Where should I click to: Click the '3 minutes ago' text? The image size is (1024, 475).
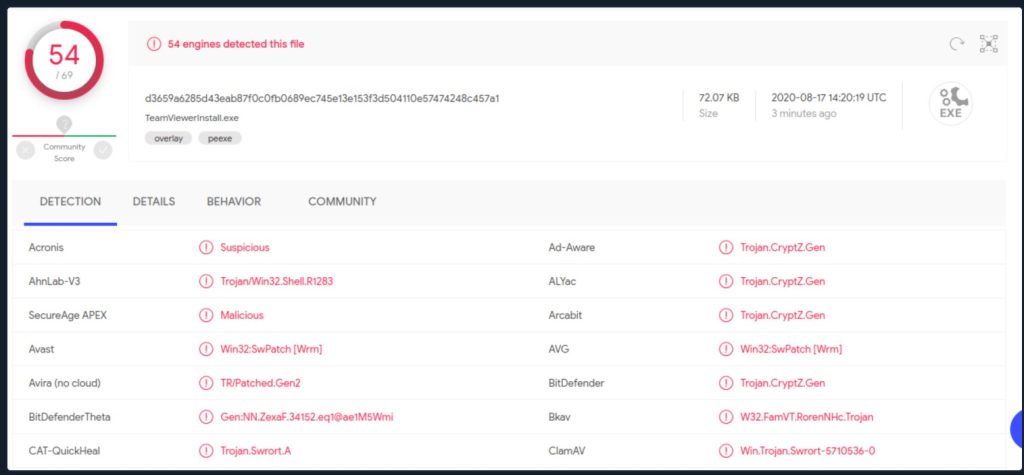pos(803,114)
